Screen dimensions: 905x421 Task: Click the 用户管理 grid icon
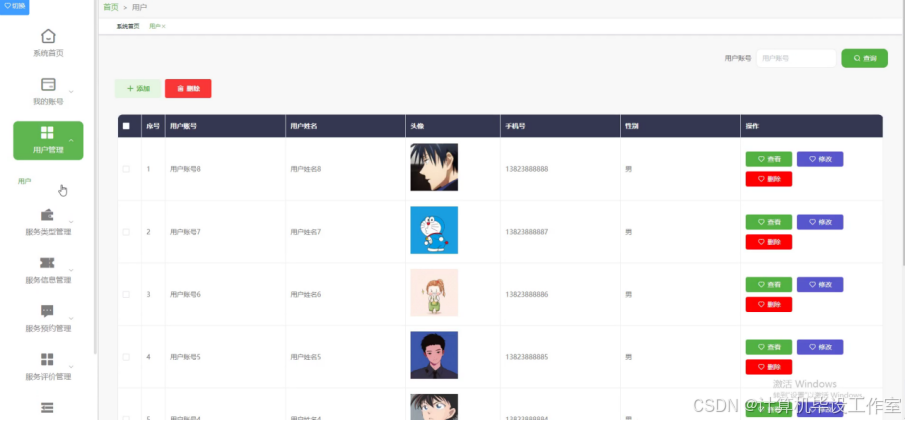(x=47, y=133)
